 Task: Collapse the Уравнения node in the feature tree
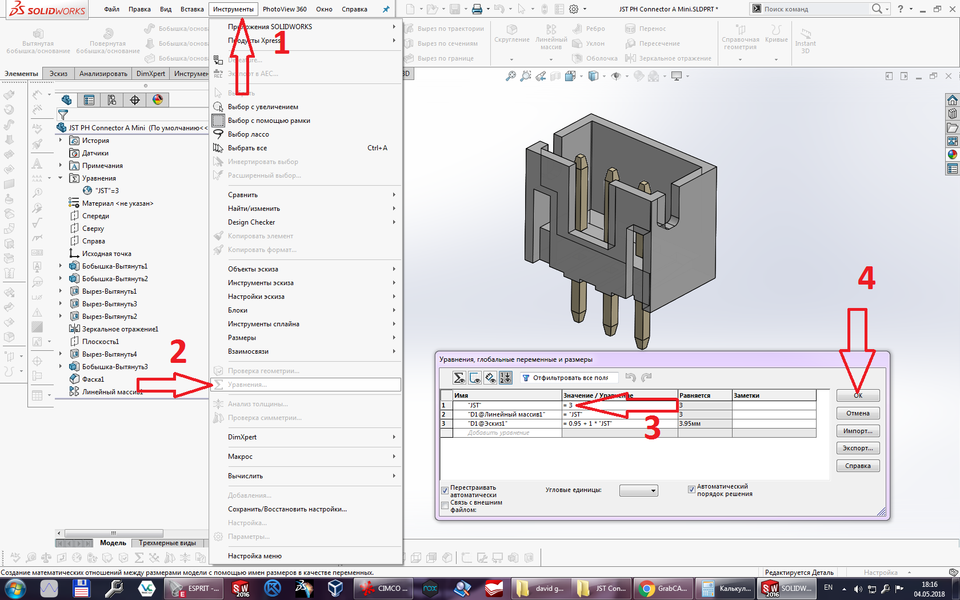point(62,178)
